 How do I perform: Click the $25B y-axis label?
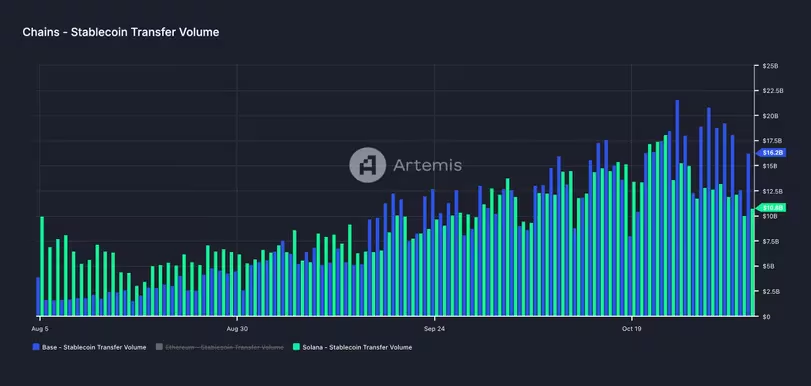(770, 66)
